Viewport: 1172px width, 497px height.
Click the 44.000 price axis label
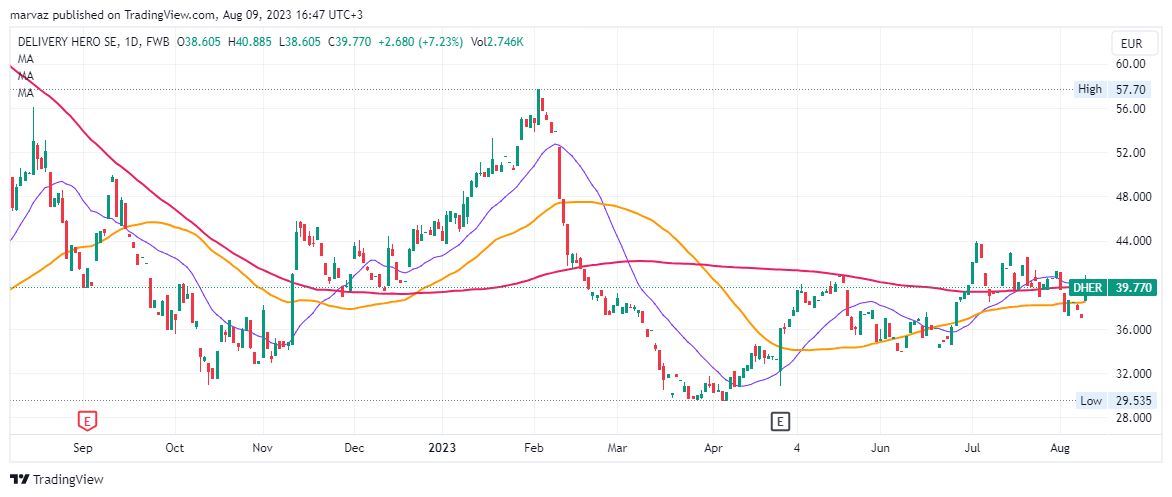(1133, 241)
